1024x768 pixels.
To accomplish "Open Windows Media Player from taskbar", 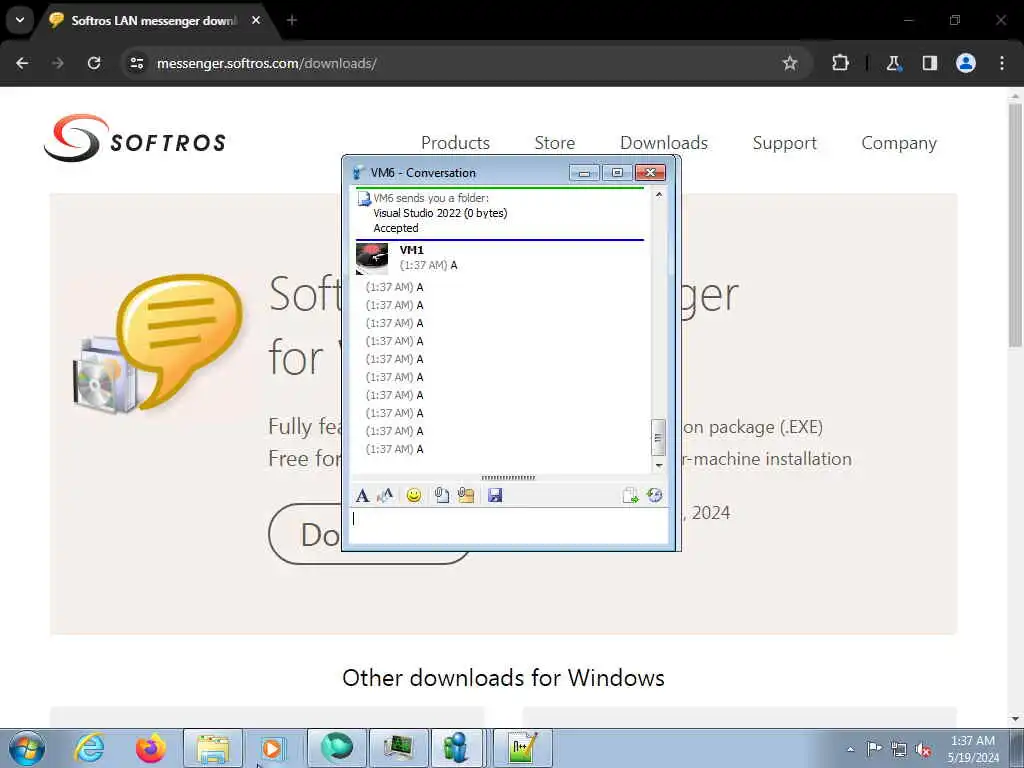I will click(274, 748).
